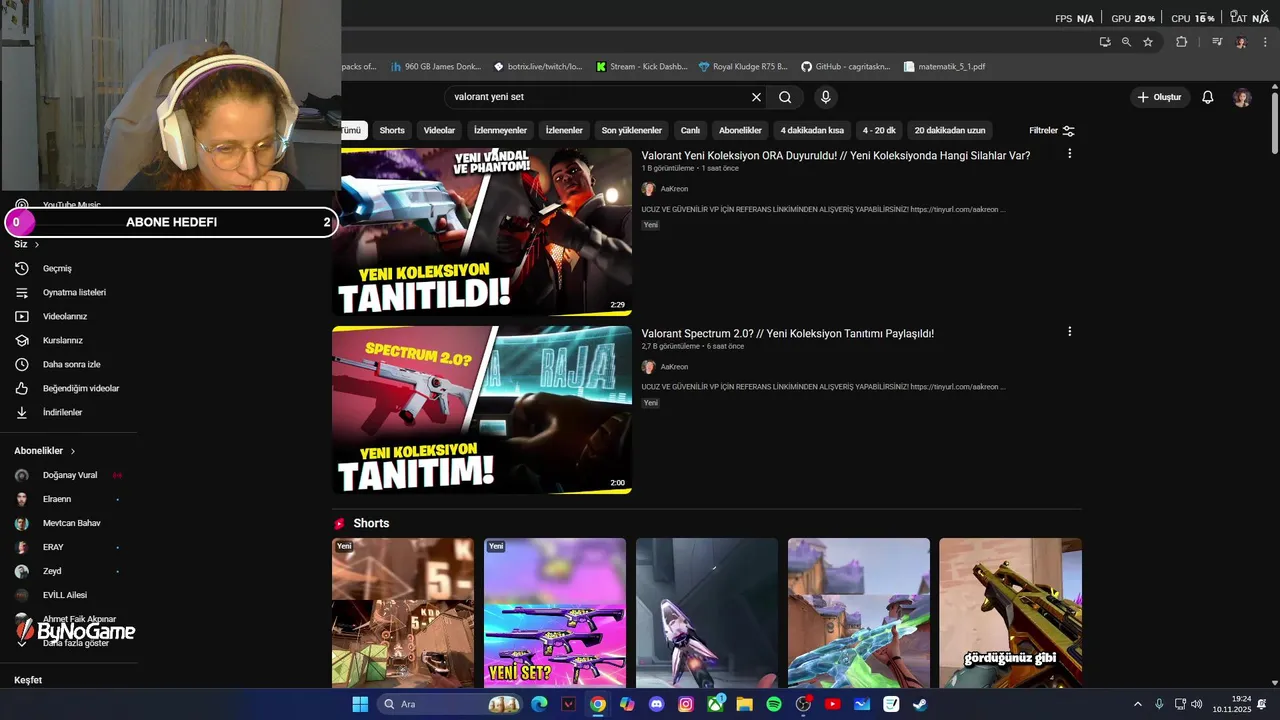Clear the search box with the X icon
The height and width of the screenshot is (720, 1280).
click(x=756, y=97)
